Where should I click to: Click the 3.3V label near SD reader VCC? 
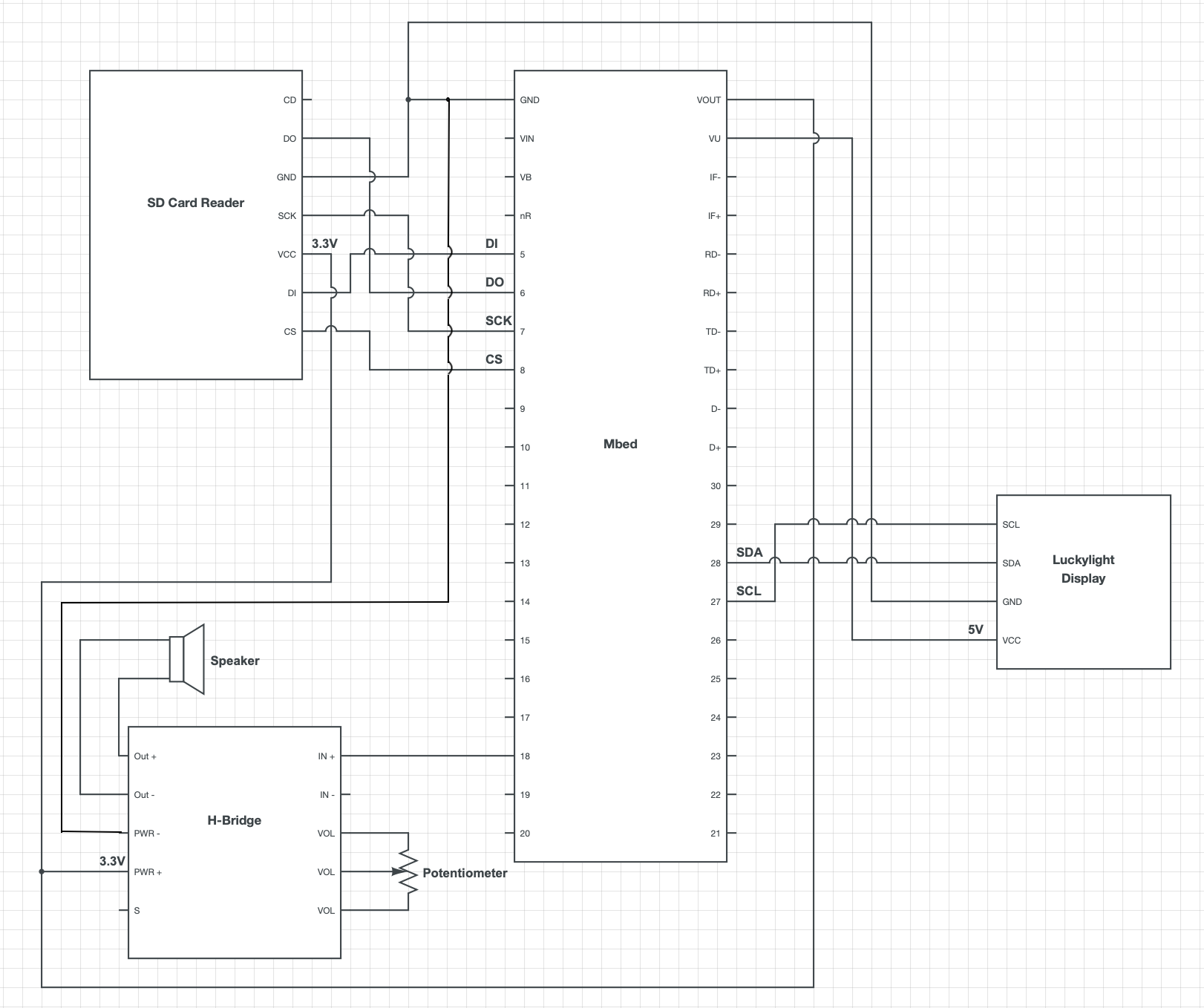324,243
